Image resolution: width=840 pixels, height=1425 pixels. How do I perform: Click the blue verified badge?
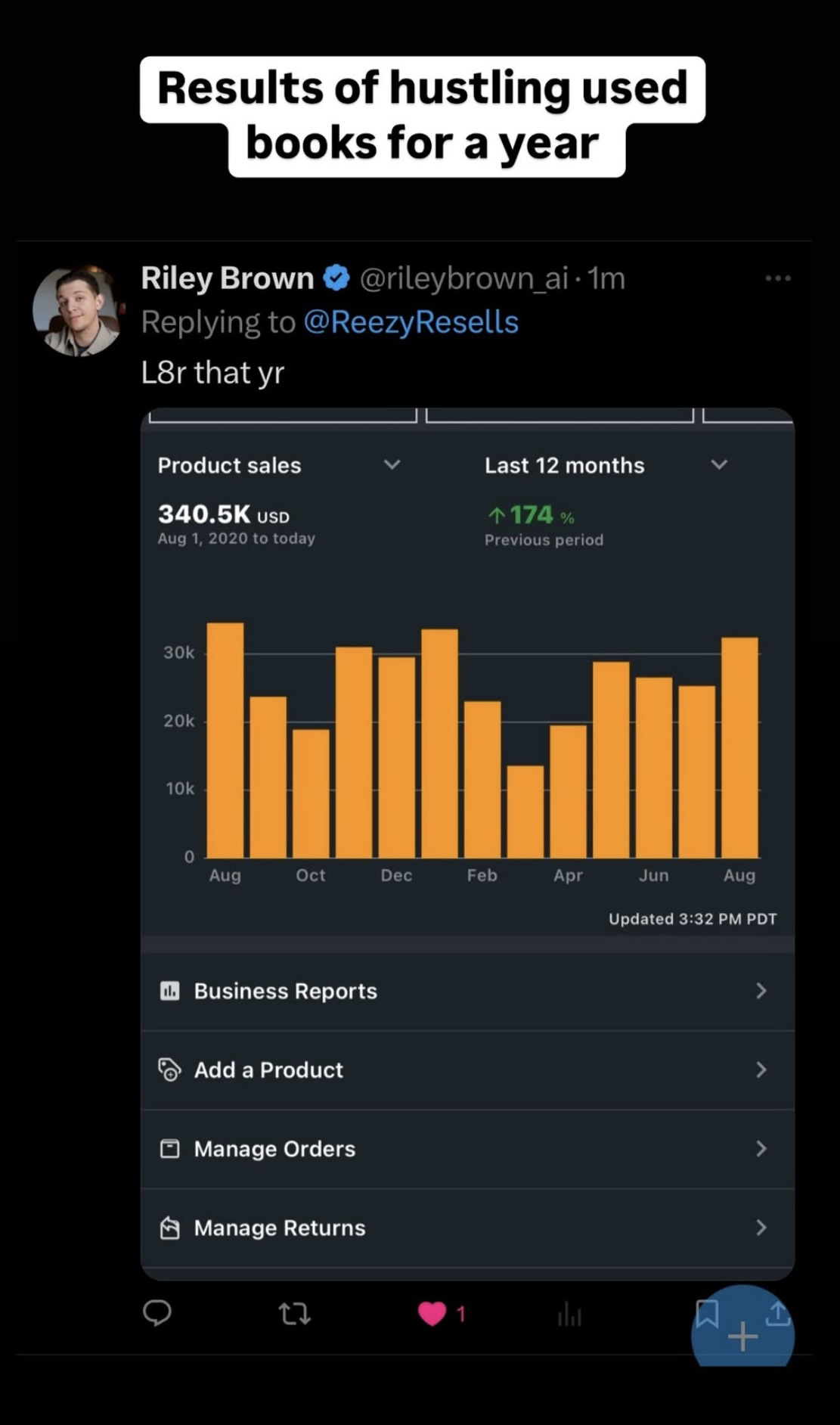(x=336, y=278)
